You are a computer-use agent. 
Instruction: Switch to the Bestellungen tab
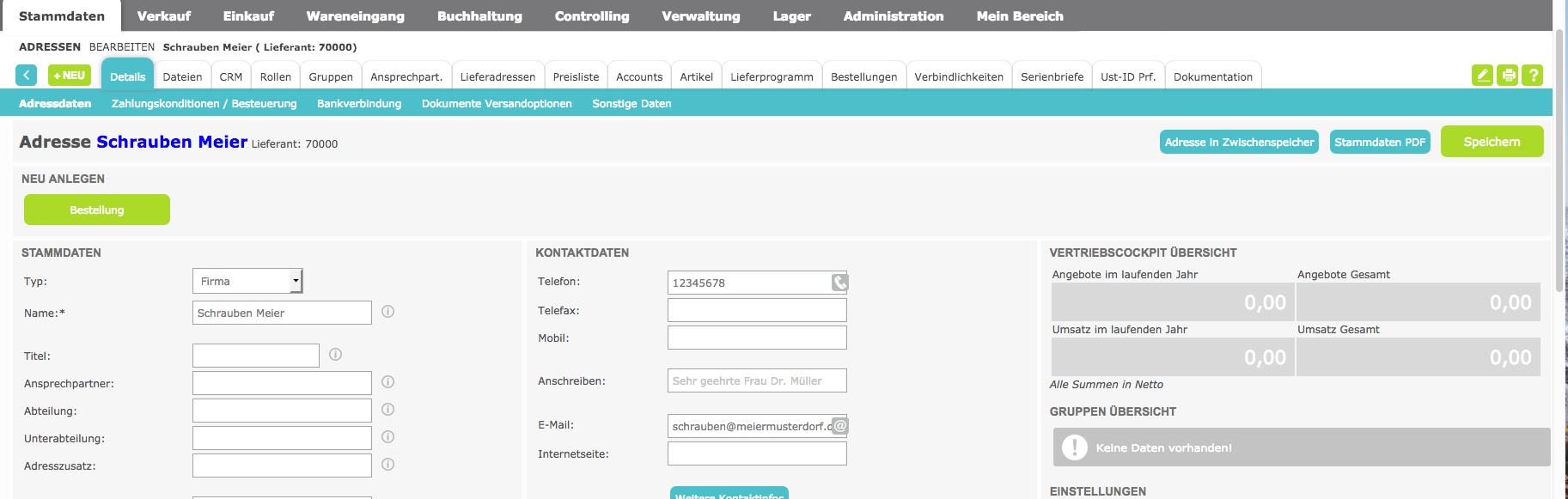863,77
